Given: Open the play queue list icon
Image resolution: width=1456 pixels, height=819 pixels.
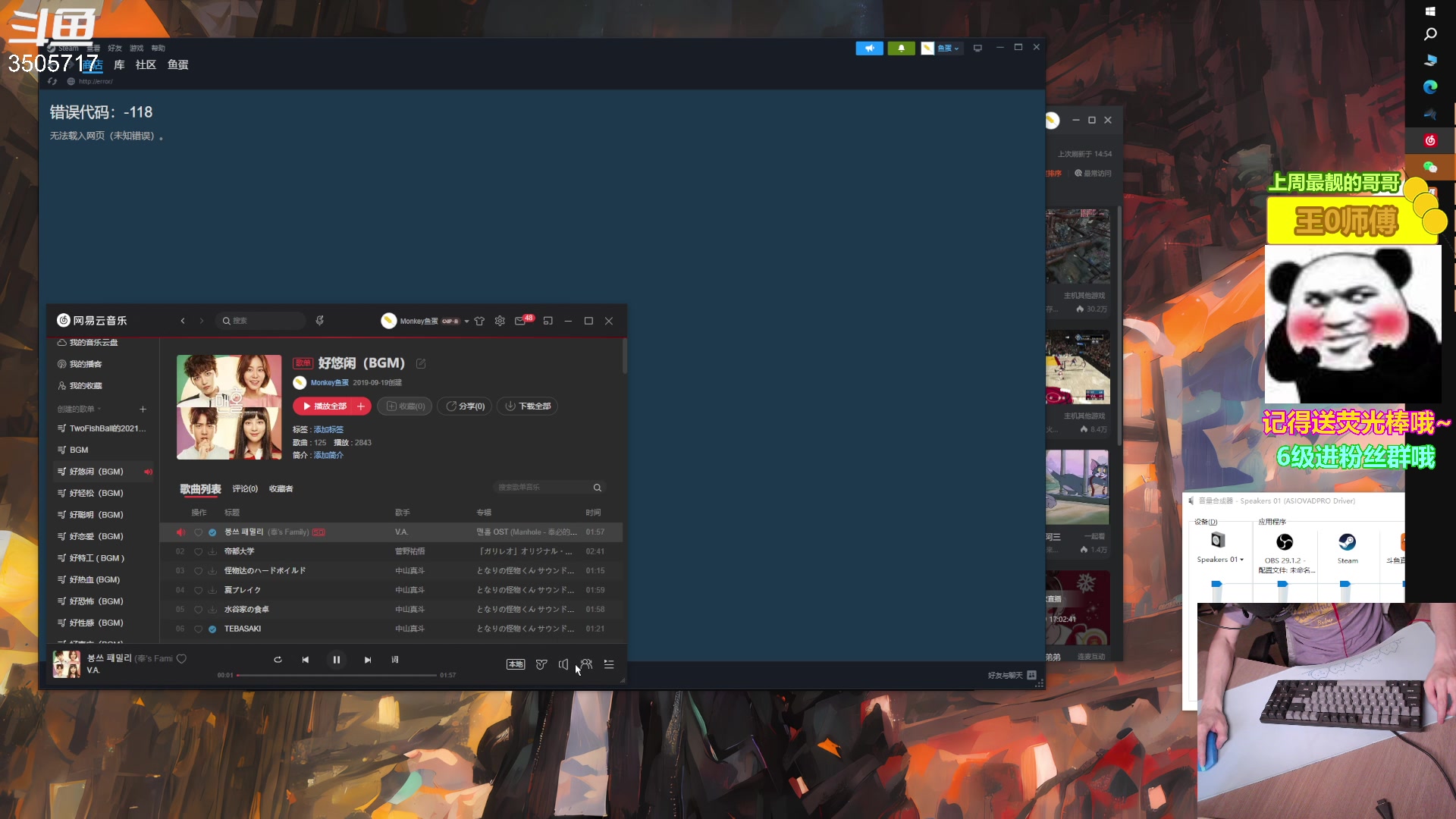Looking at the screenshot, I should 609,664.
